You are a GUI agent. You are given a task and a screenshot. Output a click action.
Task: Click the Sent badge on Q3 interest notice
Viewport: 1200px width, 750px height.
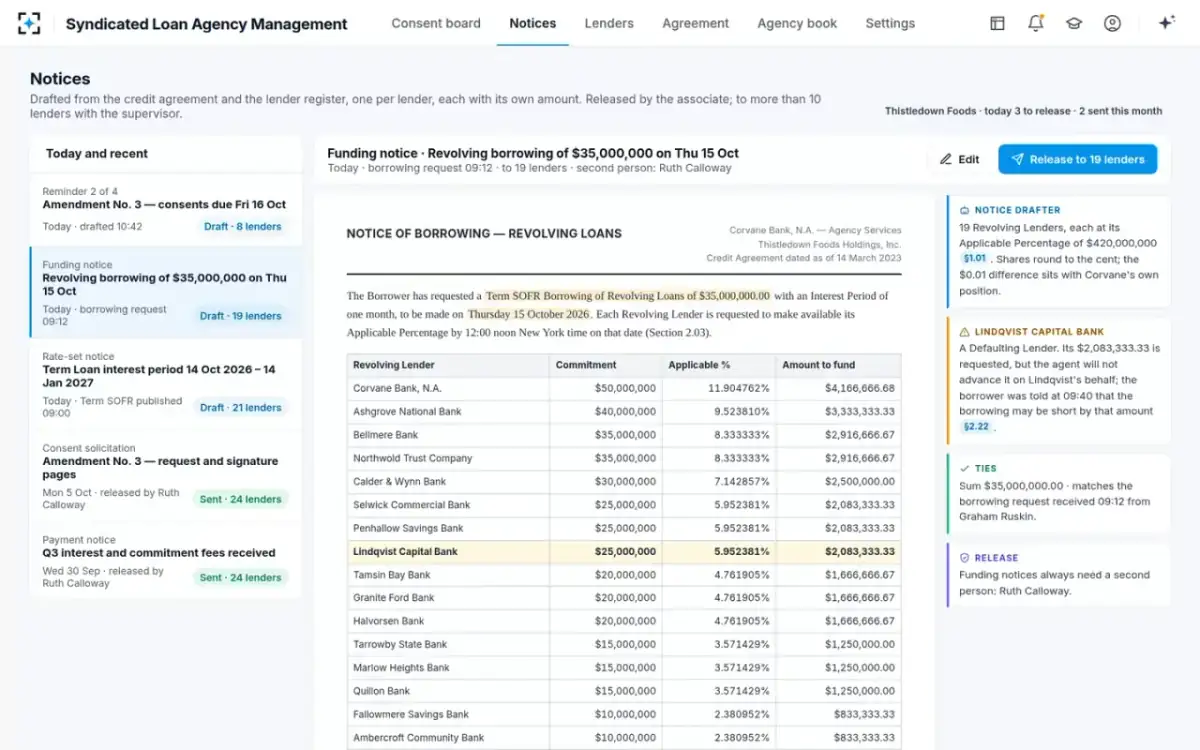[x=240, y=578]
